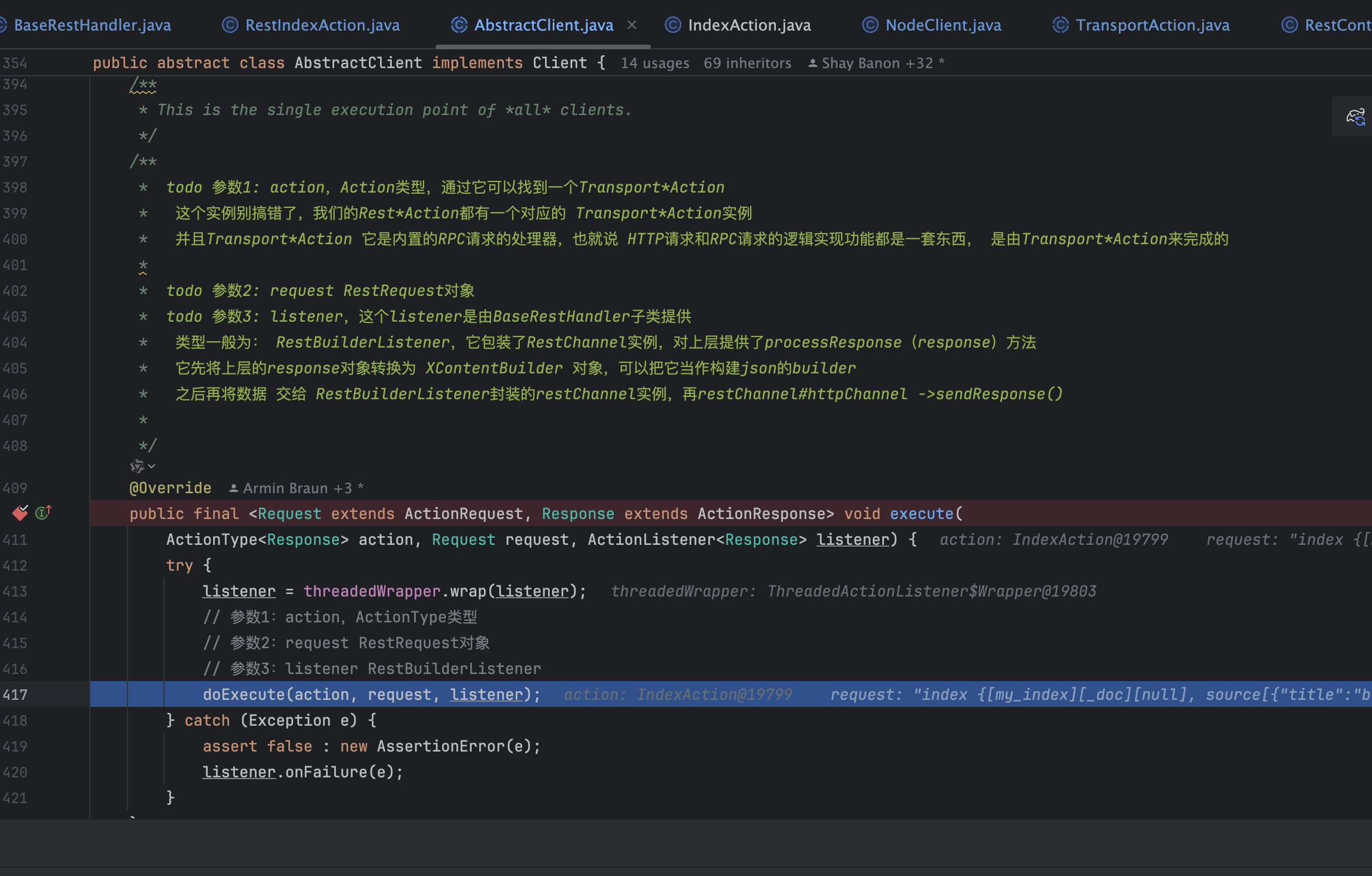This screenshot has height=876, width=1372.
Task: Click the implements-method gutter icon
Action: 43,513
